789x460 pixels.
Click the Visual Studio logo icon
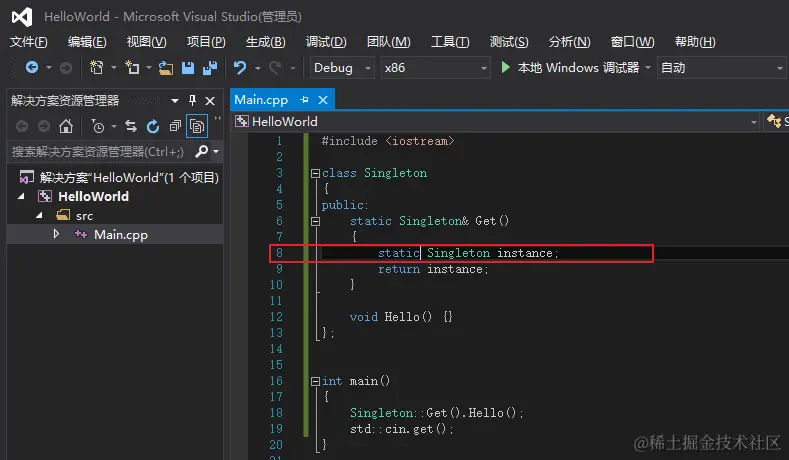pyautogui.click(x=22, y=17)
